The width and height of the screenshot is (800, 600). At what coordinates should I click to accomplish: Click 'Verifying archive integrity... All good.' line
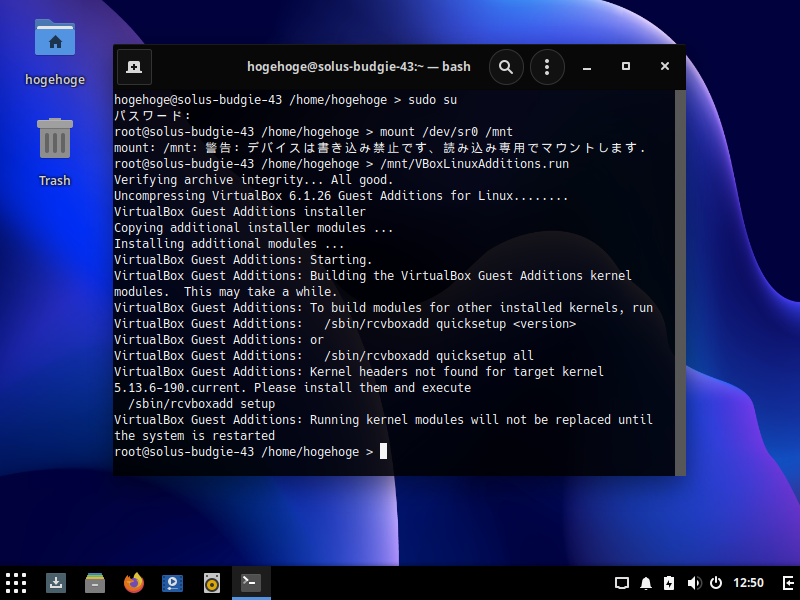254,180
